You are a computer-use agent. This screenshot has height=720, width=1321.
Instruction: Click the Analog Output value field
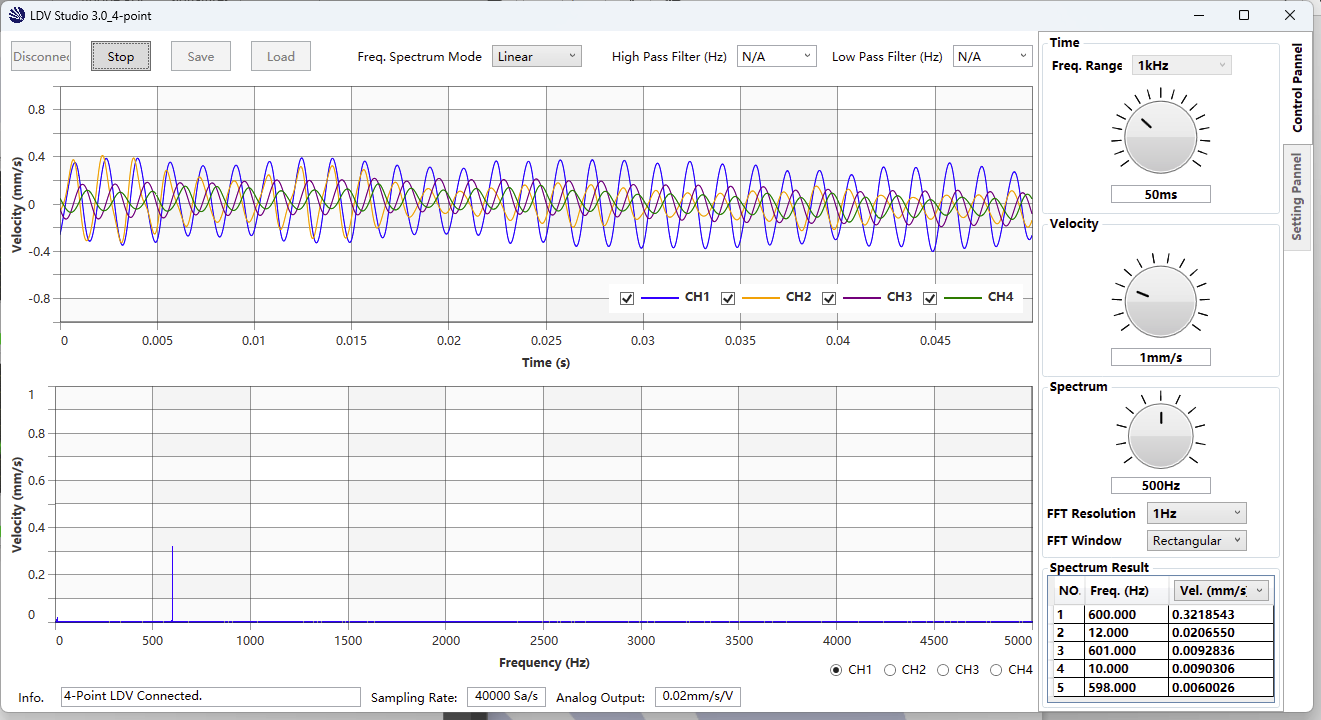click(x=697, y=697)
